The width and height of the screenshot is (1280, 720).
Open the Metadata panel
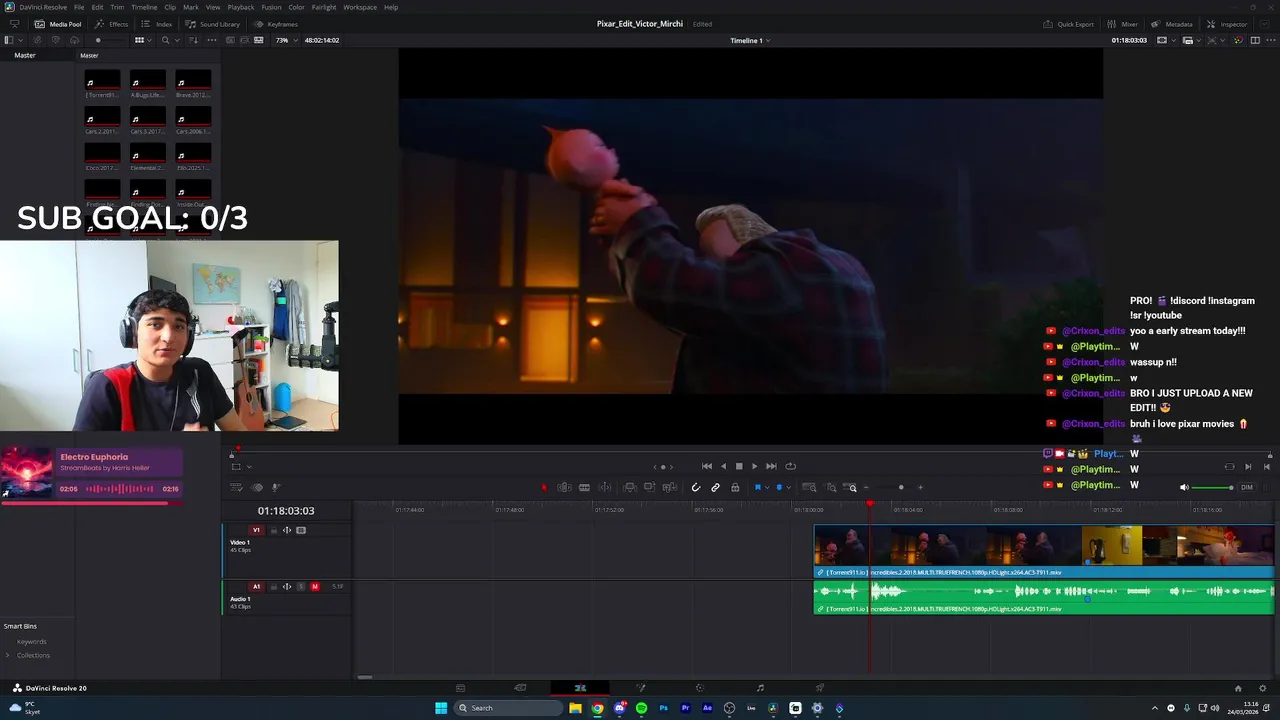click(1171, 24)
